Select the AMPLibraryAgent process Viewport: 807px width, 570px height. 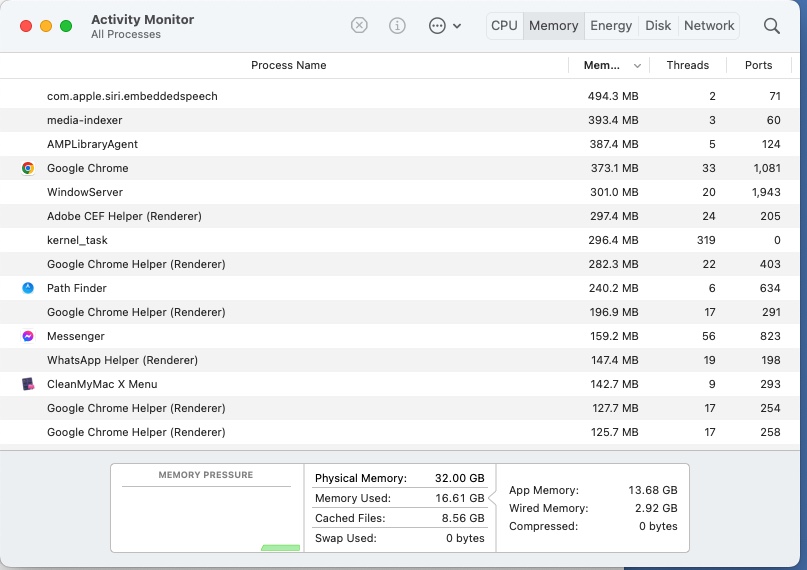(92, 144)
